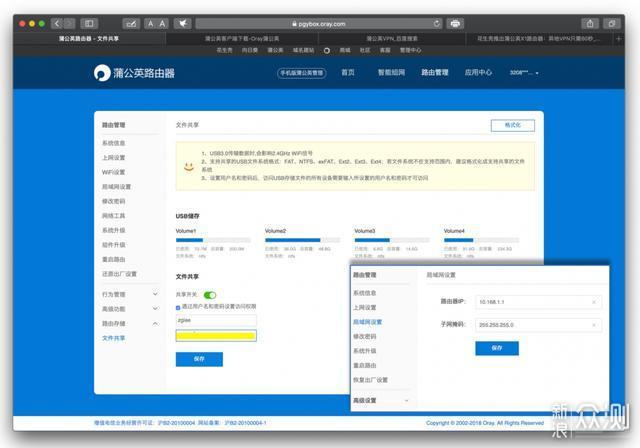Expand the 行为管理 sidebar section

(x=130, y=294)
